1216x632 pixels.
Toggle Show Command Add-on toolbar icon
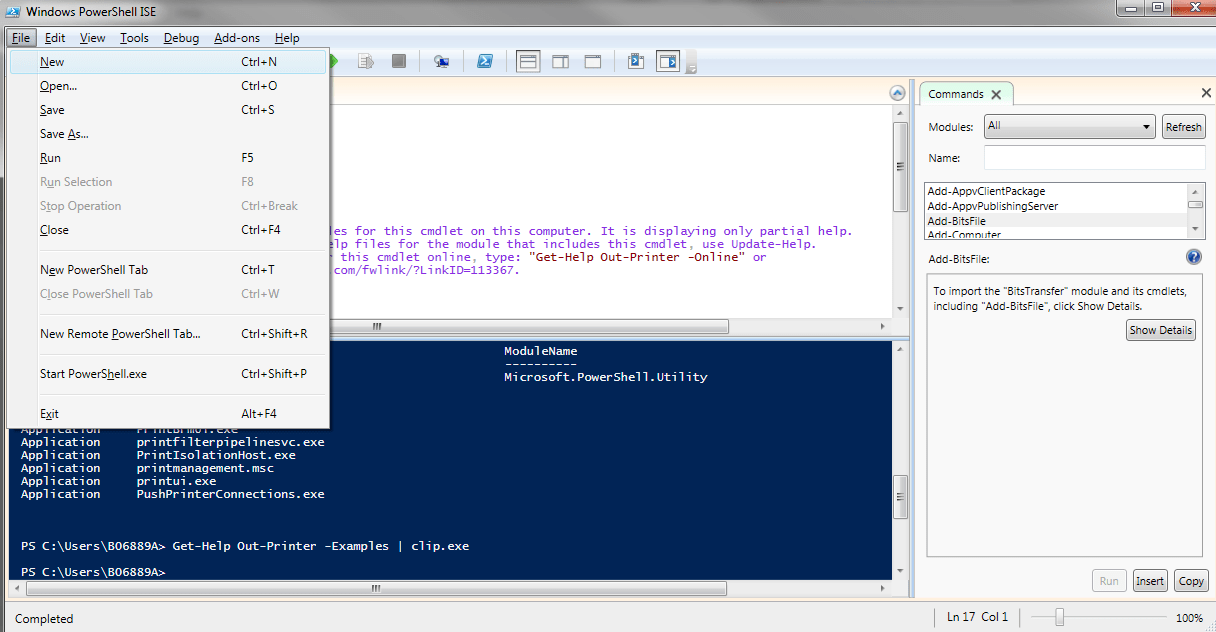click(x=668, y=62)
